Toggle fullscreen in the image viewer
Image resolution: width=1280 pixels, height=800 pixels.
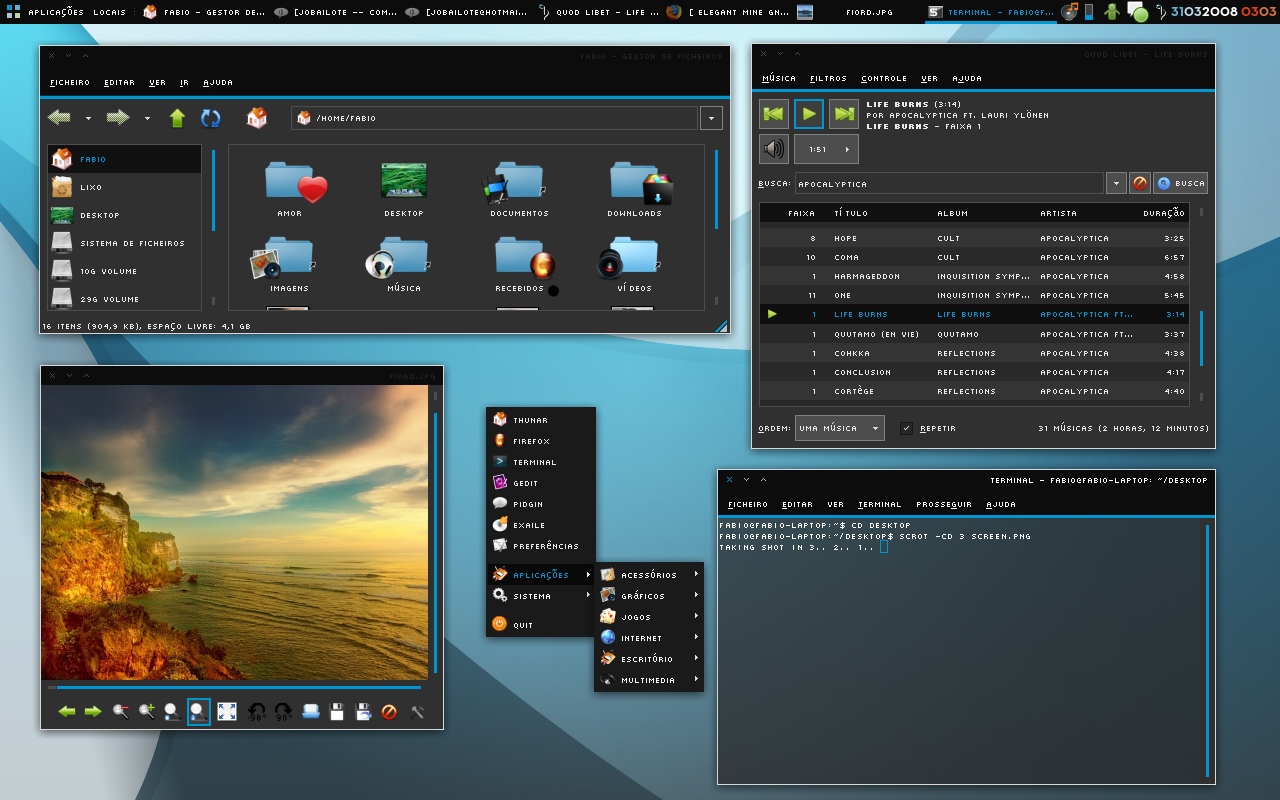point(227,712)
